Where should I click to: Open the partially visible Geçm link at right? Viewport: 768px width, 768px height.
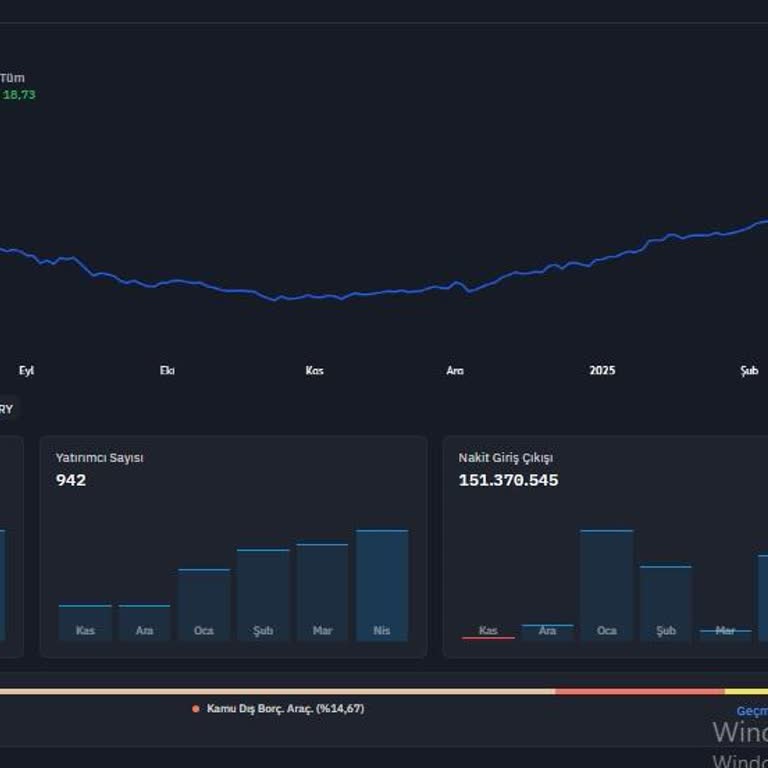click(x=752, y=711)
